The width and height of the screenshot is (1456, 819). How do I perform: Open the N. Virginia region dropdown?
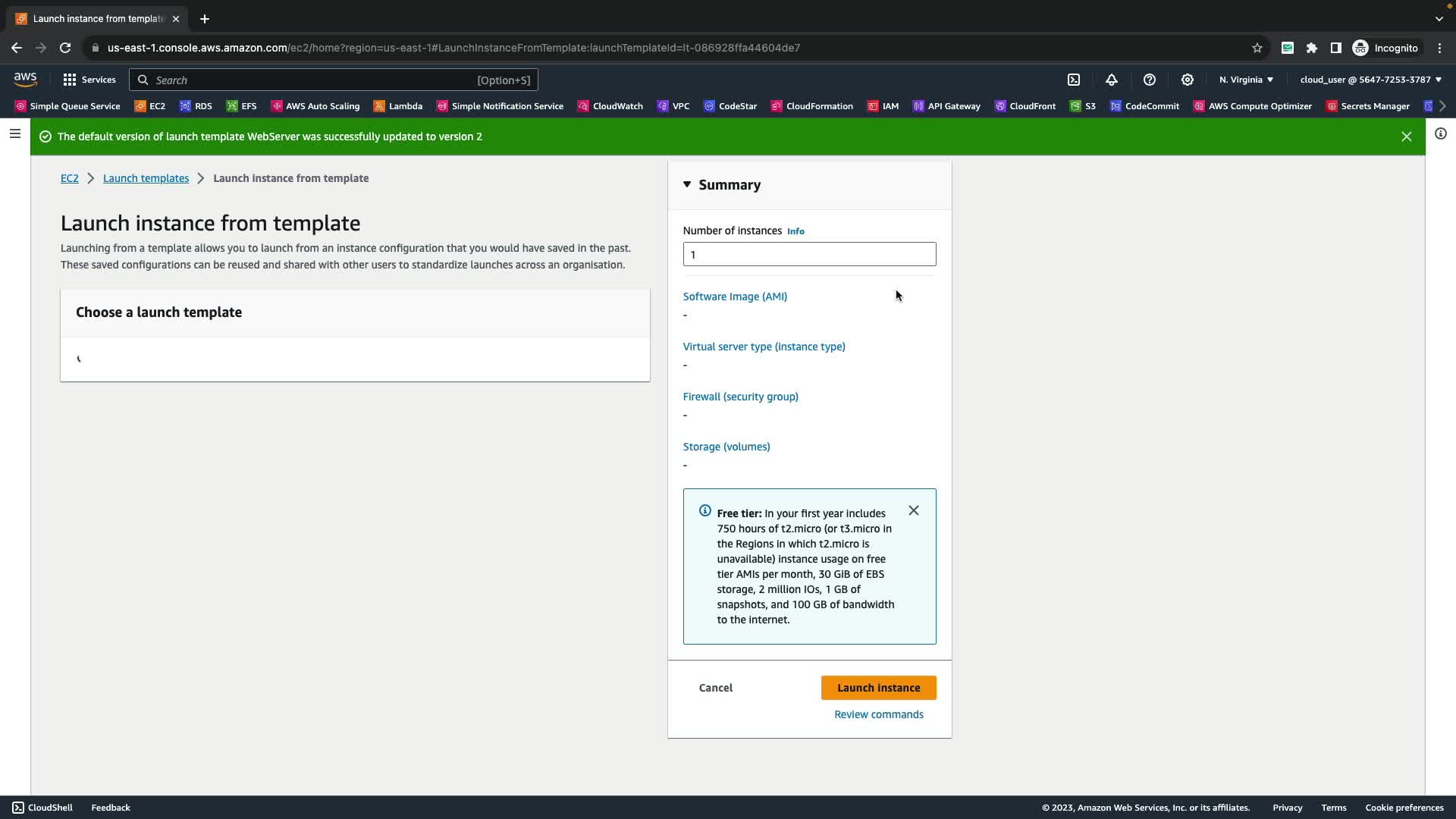click(1246, 80)
